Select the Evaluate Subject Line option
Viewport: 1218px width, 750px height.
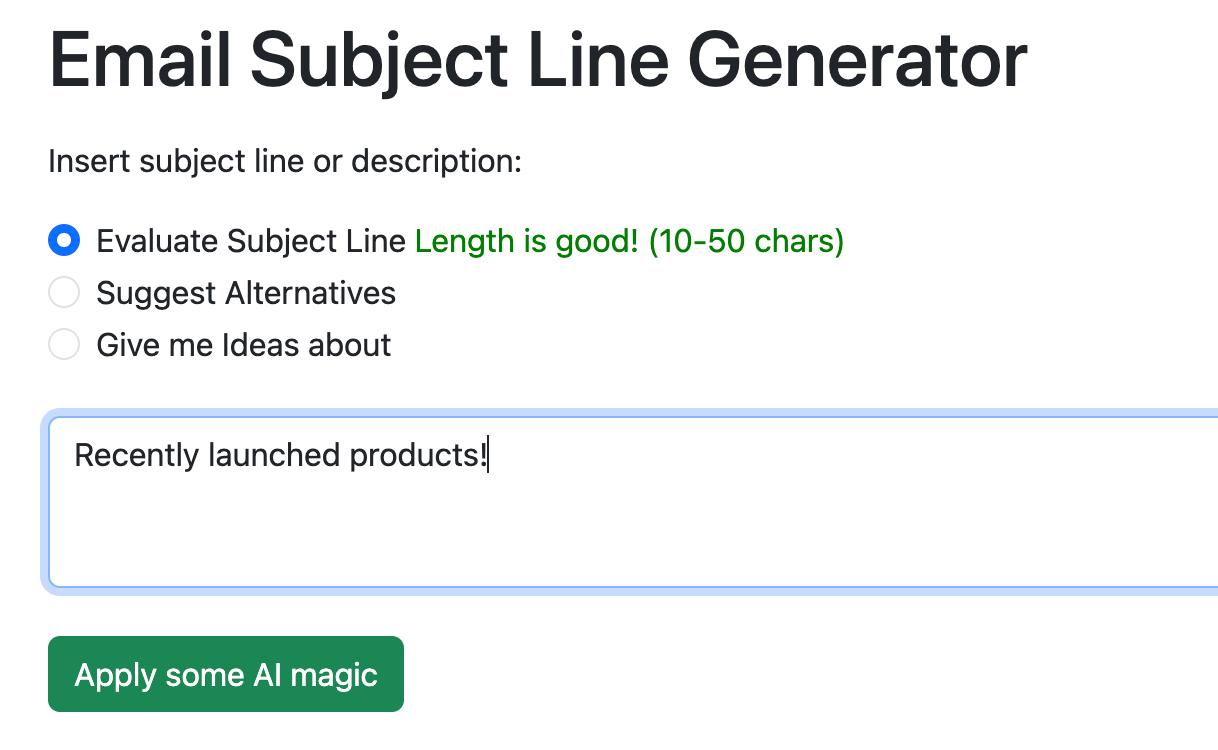coord(64,240)
